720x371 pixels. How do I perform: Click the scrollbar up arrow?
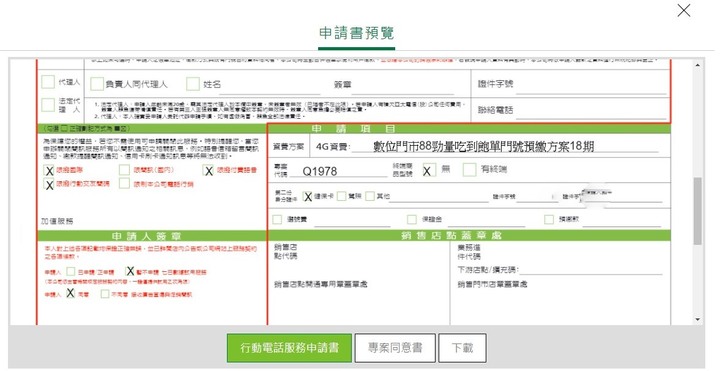(x=698, y=65)
